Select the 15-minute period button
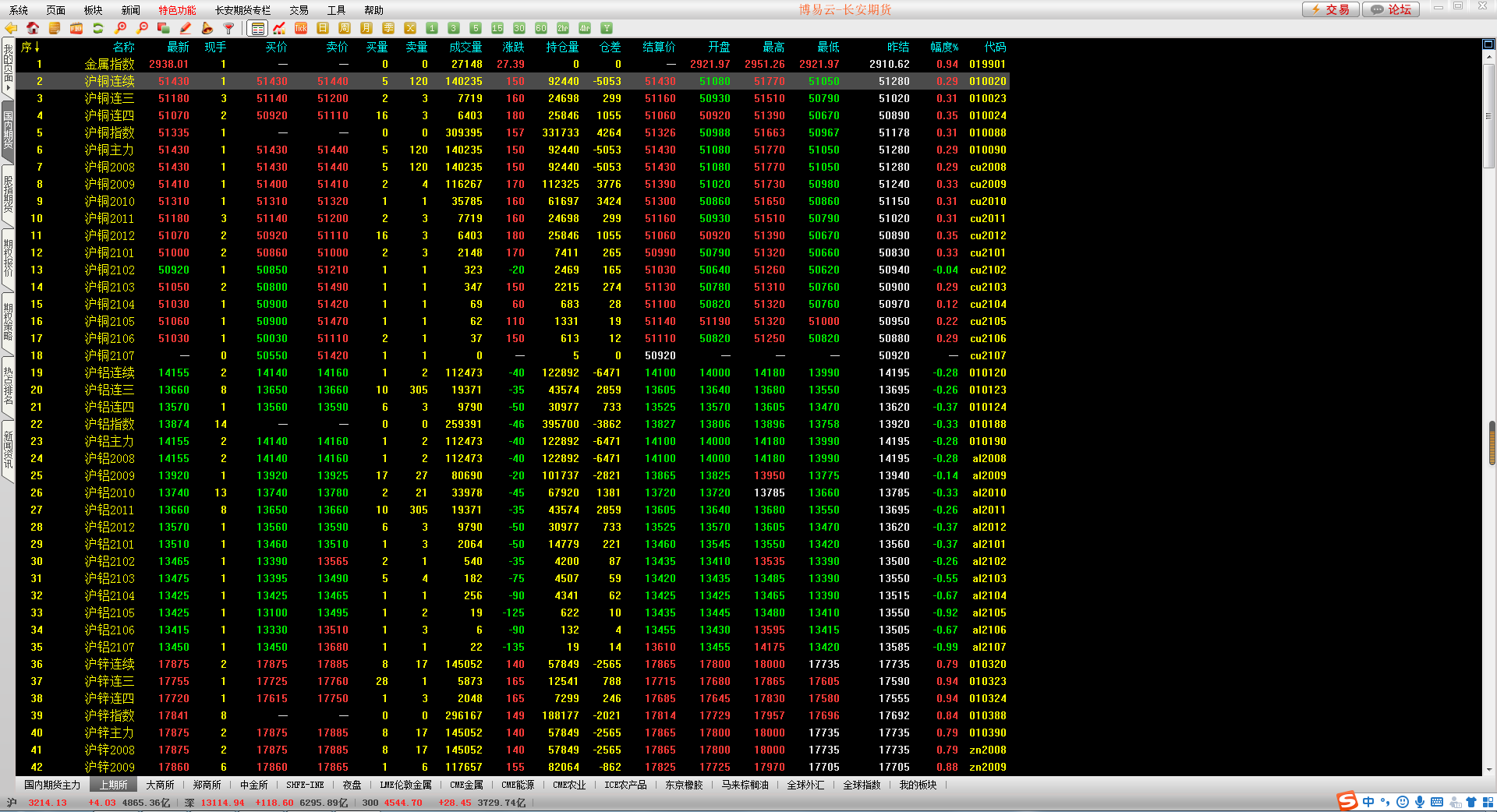1497x812 pixels. pyautogui.click(x=497, y=28)
